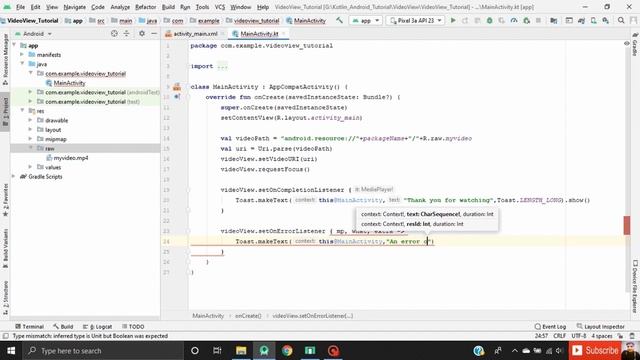Click Sync Project with Gradle Files icon
Viewport: 640px width, 360px height.
[581, 20]
